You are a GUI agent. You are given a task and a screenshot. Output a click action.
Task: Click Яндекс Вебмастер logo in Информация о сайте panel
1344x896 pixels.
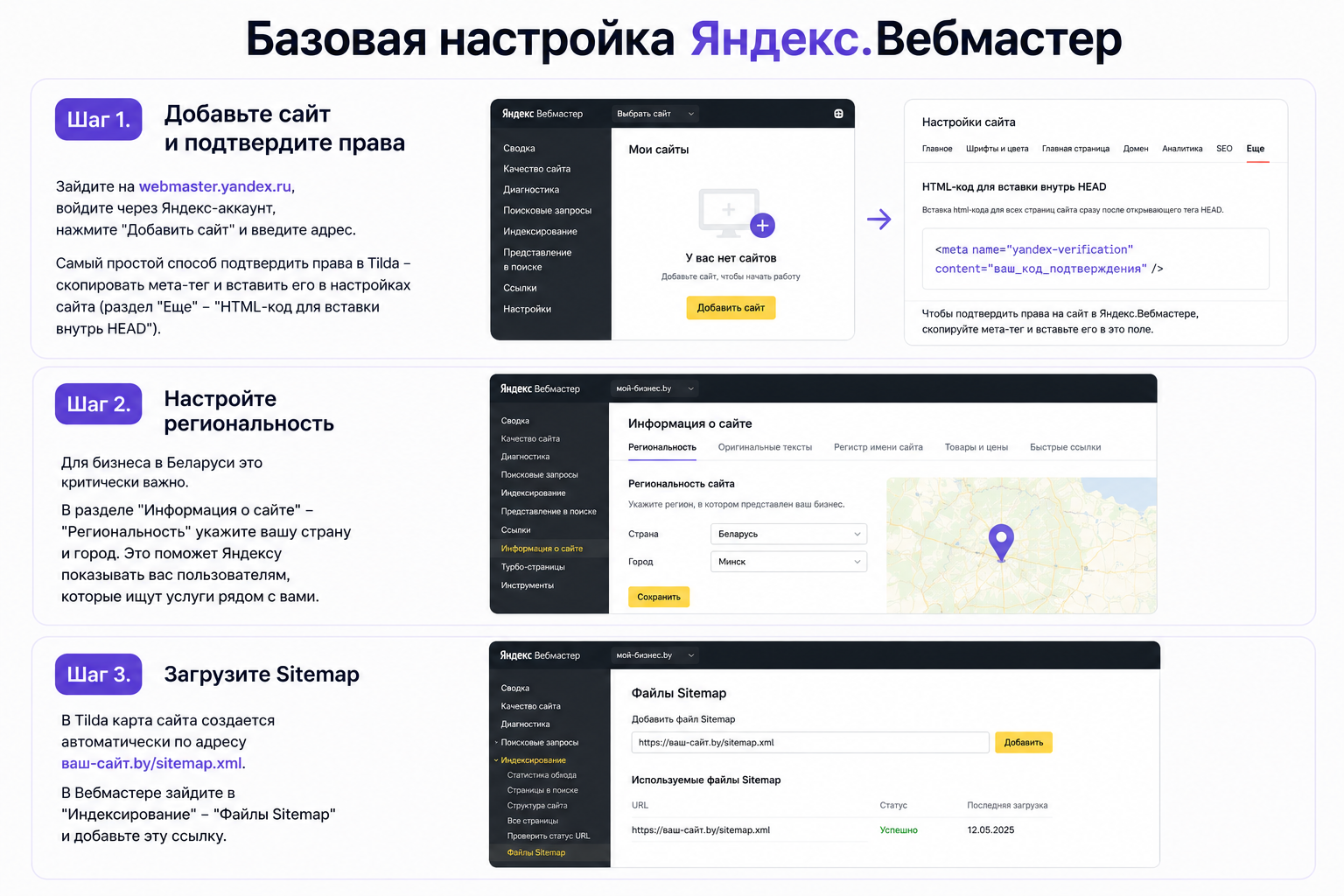540,388
